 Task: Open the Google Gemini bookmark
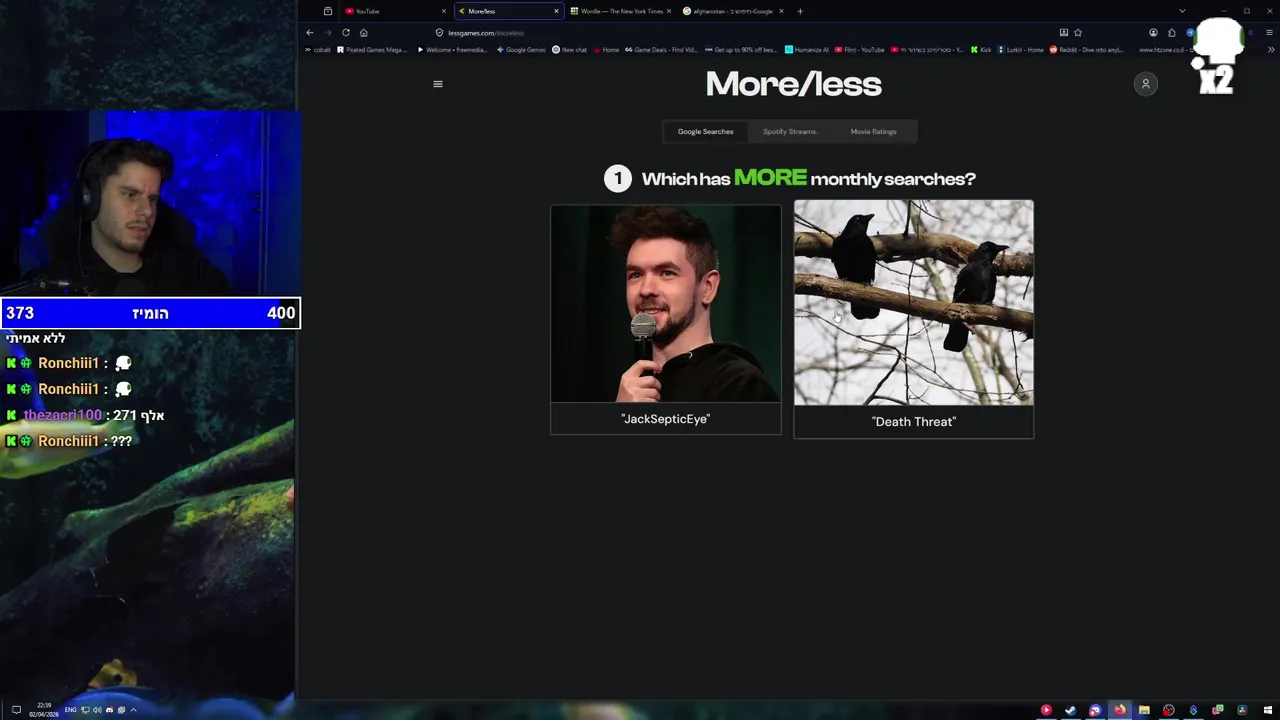[x=521, y=50]
